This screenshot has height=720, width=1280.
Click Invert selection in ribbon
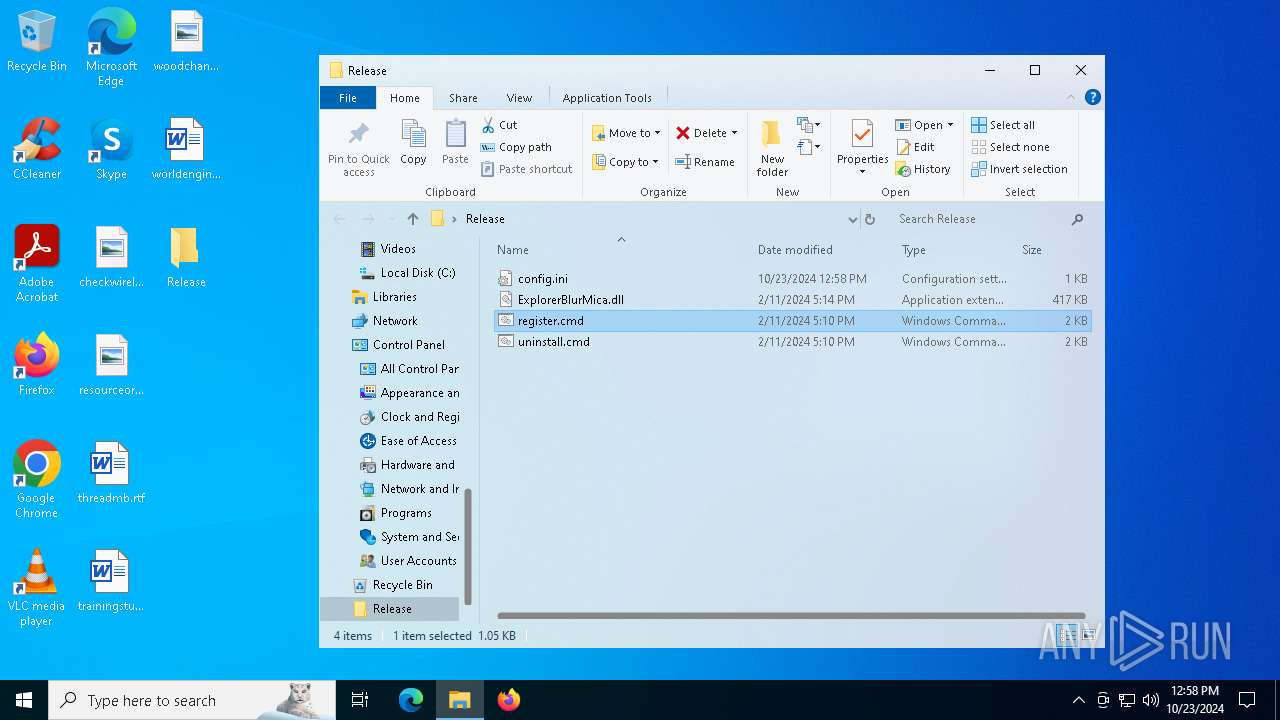point(1019,169)
